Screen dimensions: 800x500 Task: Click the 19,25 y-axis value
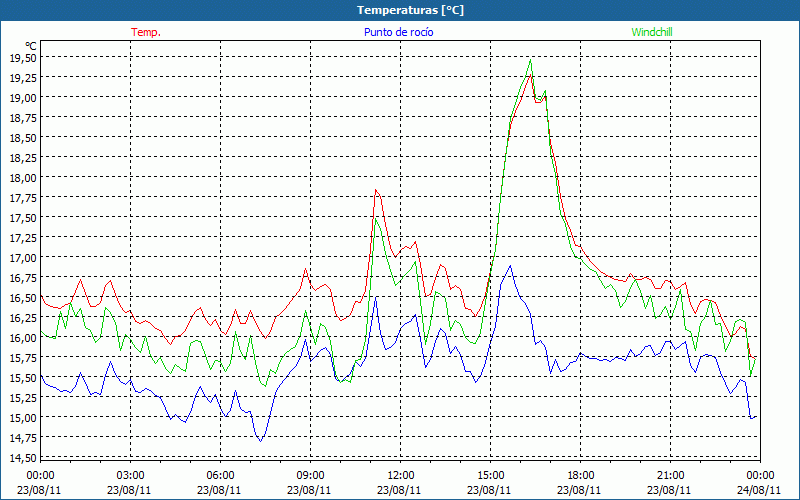[23, 78]
